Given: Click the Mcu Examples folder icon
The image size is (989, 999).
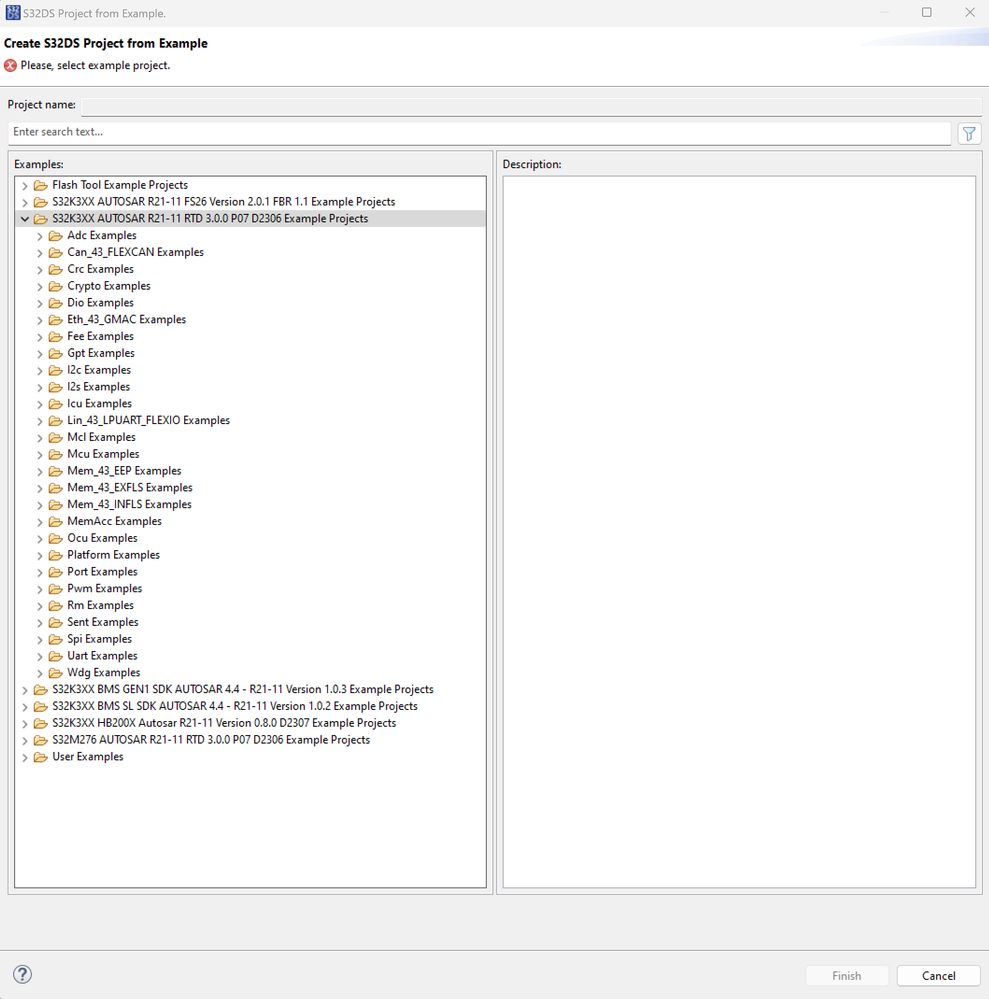Looking at the screenshot, I should tap(56, 454).
